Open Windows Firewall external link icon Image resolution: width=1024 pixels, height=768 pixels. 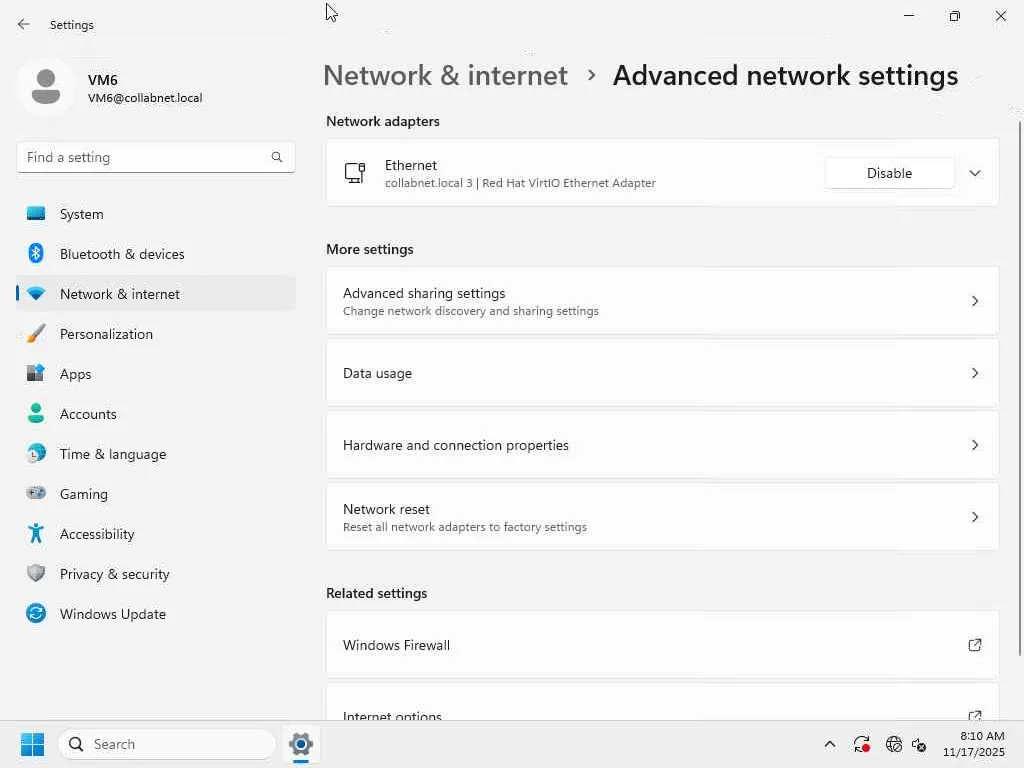975,645
